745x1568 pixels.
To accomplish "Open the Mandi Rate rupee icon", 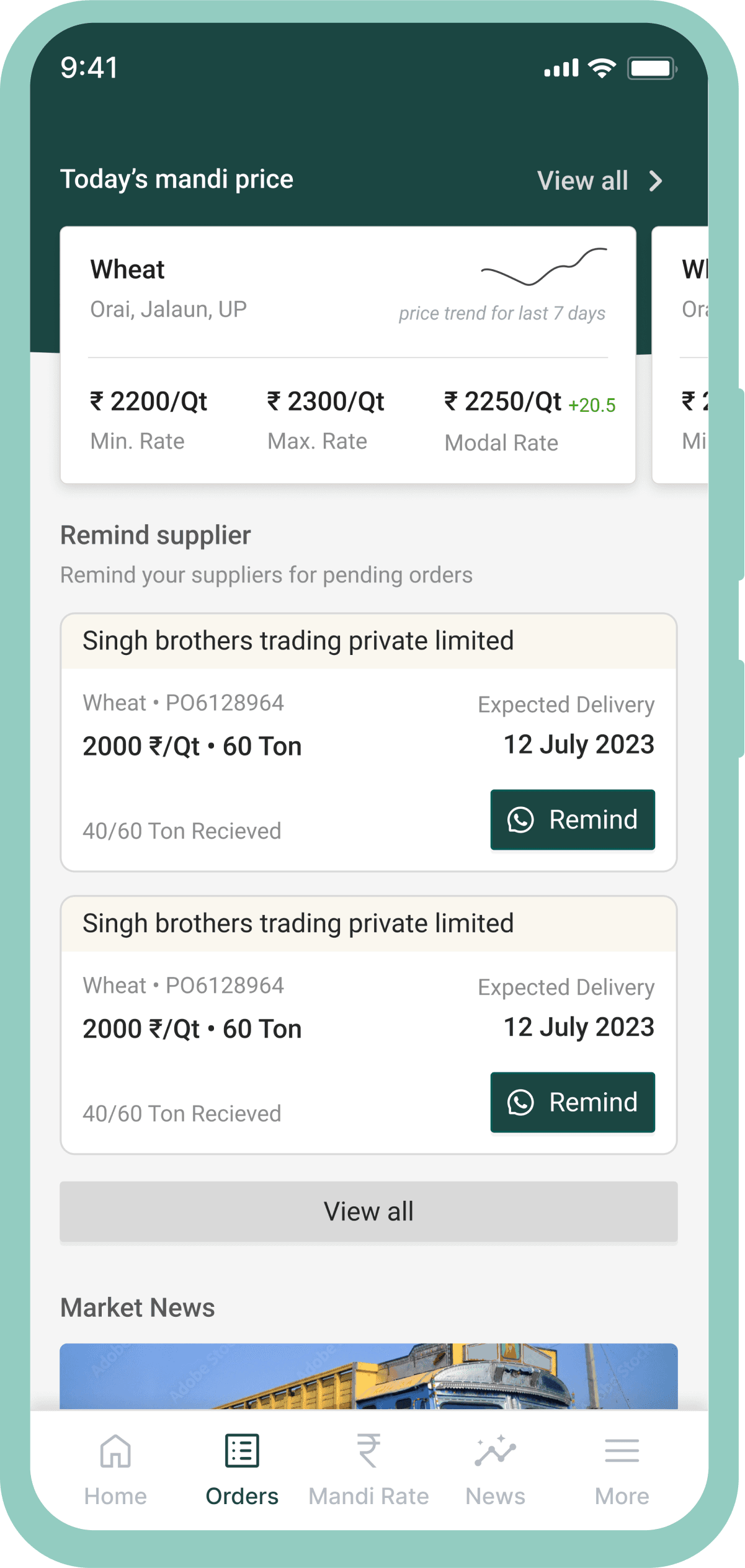I will 368,1451.
